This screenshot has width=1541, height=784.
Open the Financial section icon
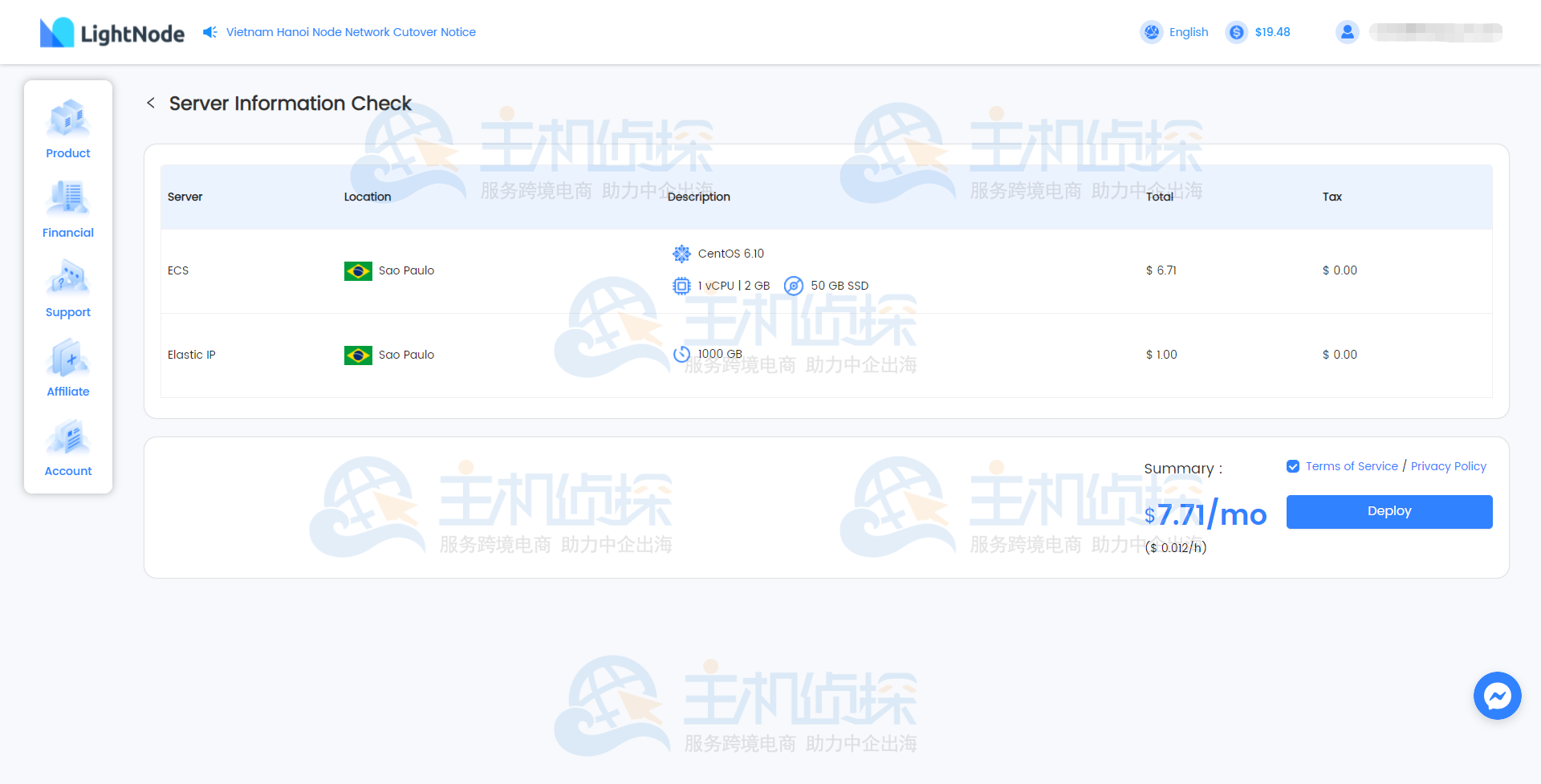67,198
